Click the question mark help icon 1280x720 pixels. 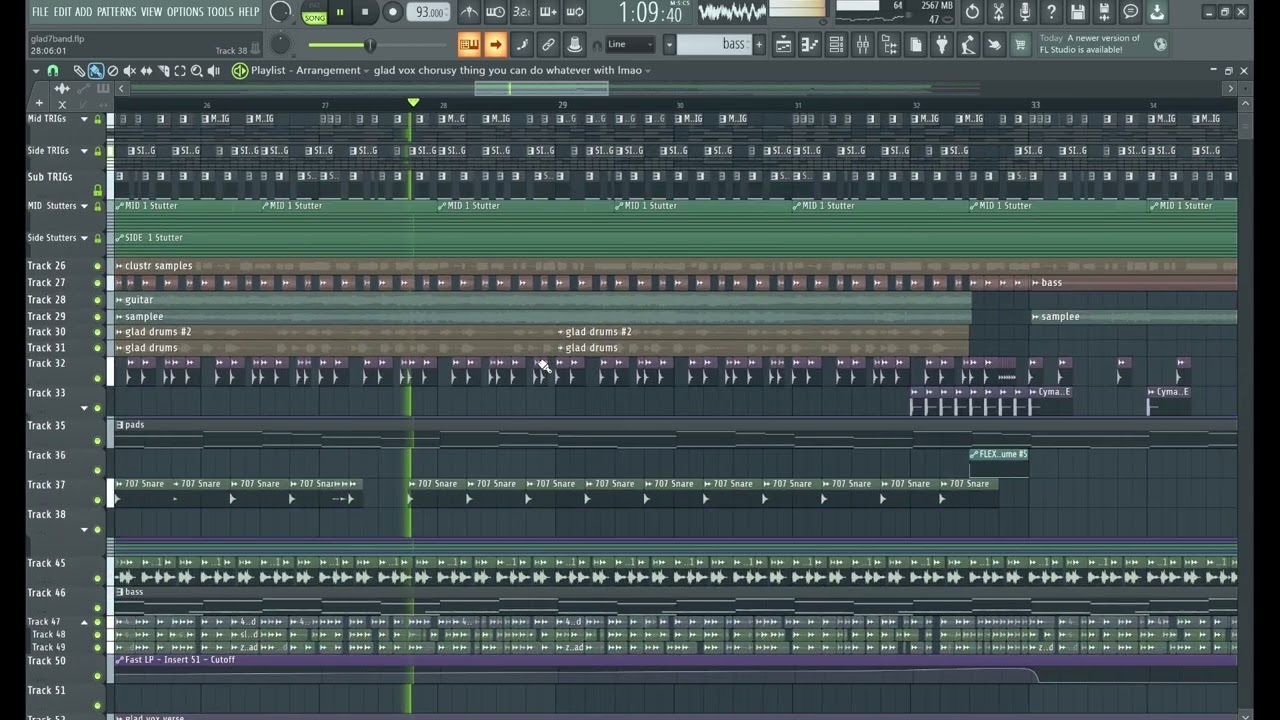point(1051,12)
